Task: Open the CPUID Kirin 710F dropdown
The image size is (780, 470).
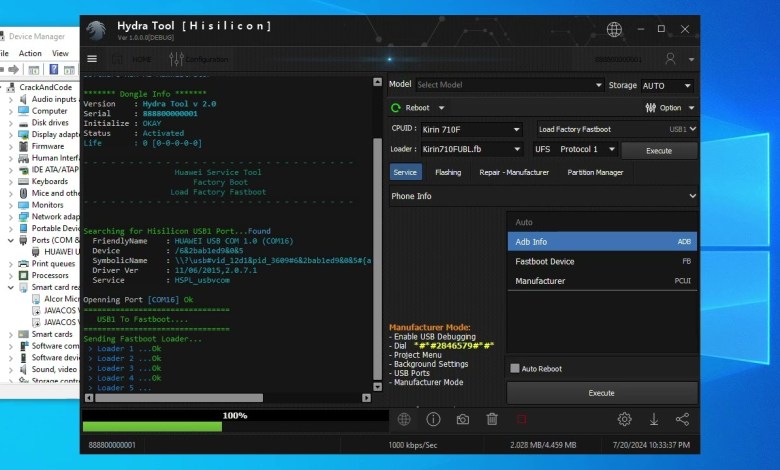Action: pyautogui.click(x=470, y=129)
